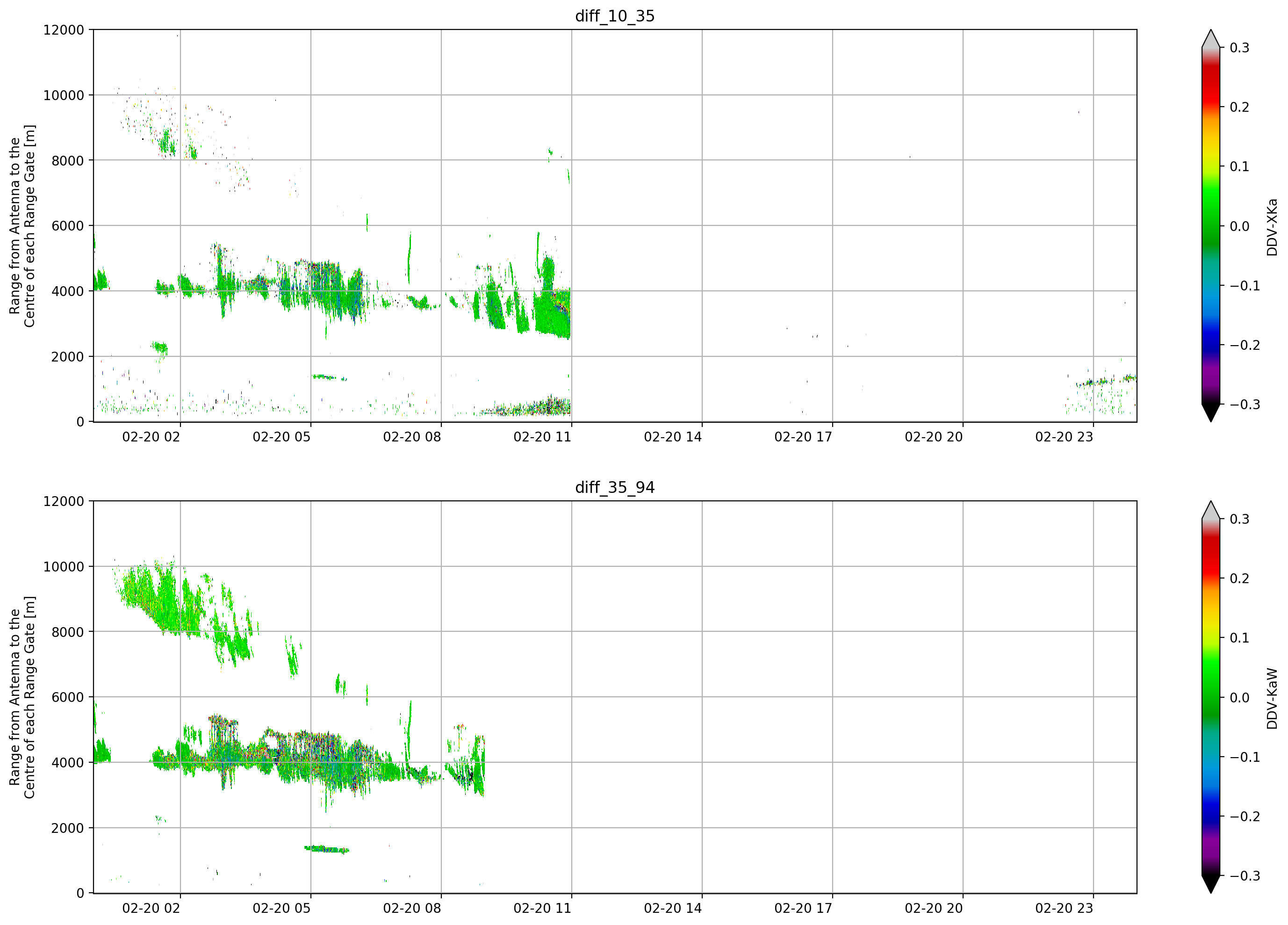Screen dimensions: 1288x925
Task: Select the DDV-XKa colorbar label
Action: 1272,227
